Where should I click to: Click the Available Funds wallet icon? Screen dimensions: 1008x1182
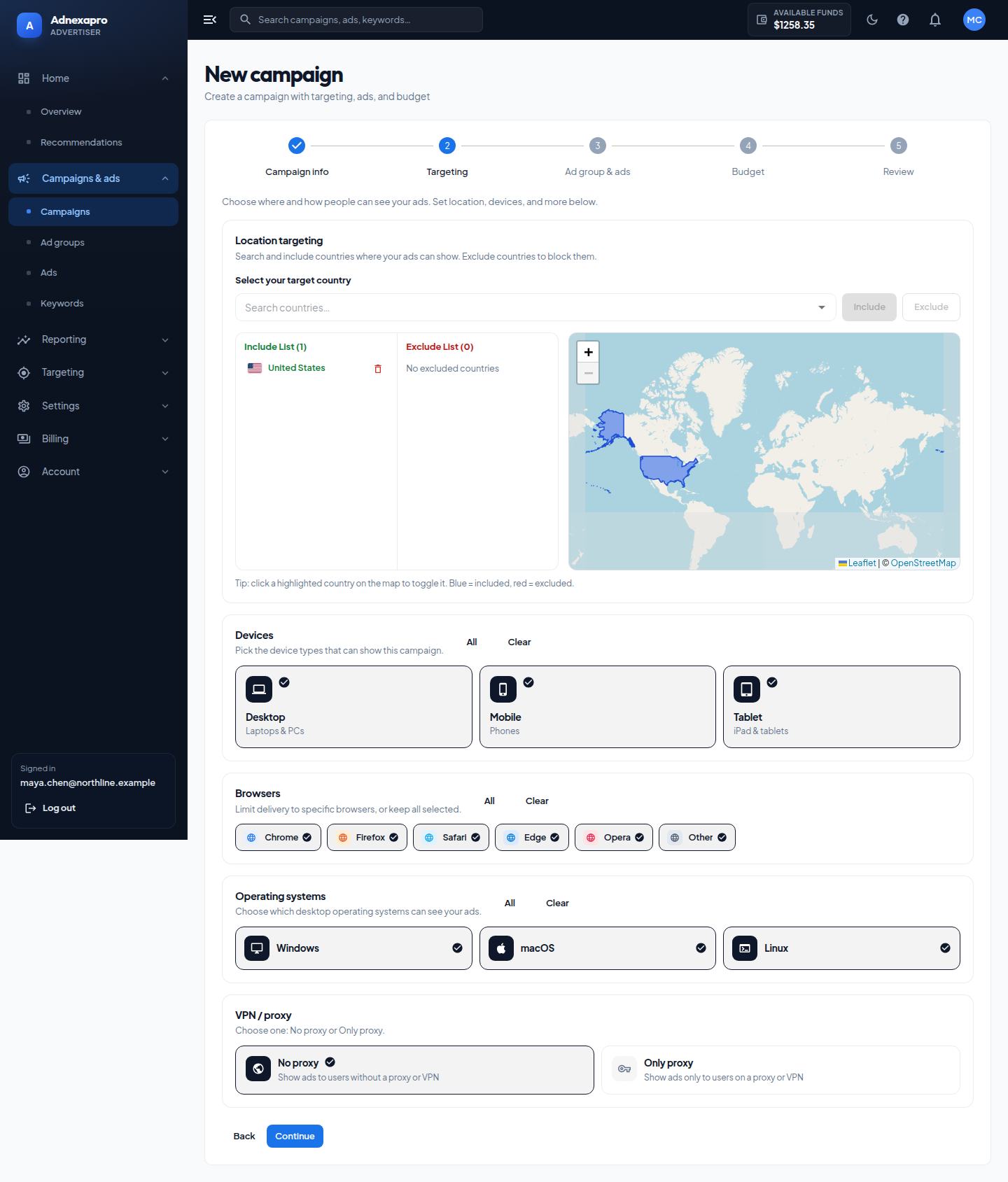[x=762, y=20]
